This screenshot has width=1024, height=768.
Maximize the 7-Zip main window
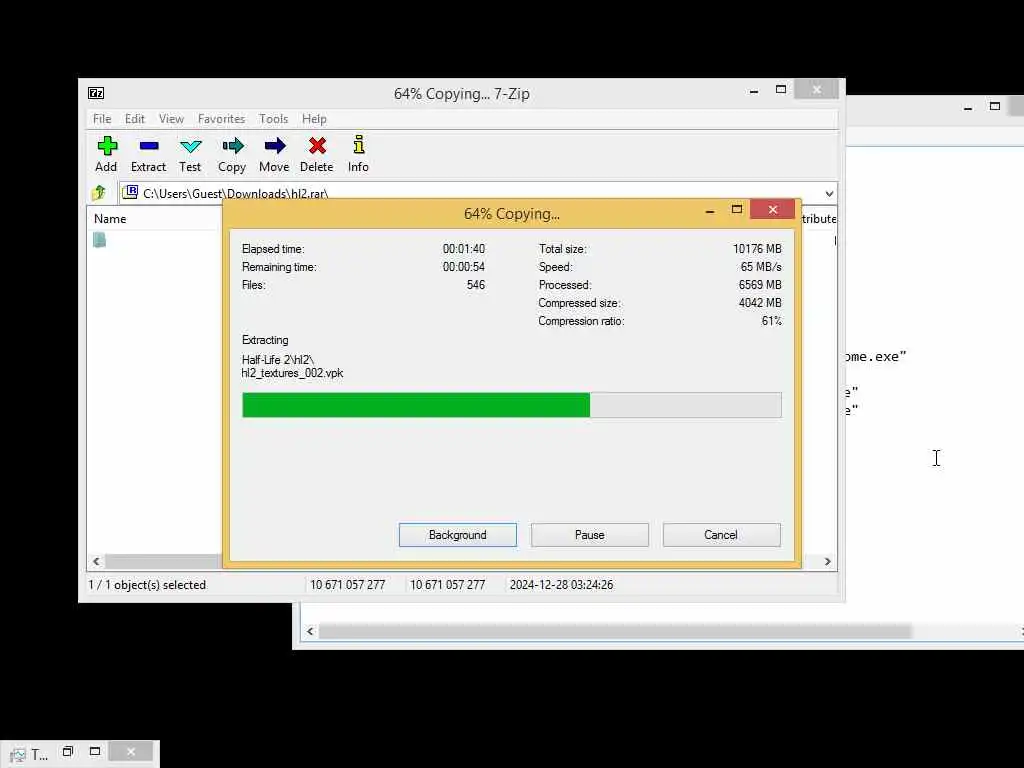point(781,89)
